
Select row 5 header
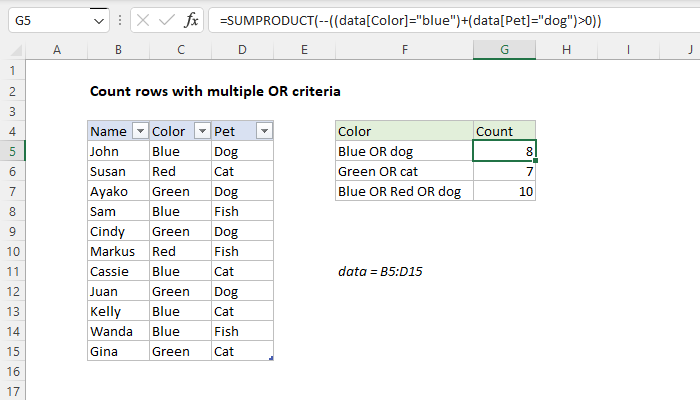(x=12, y=151)
